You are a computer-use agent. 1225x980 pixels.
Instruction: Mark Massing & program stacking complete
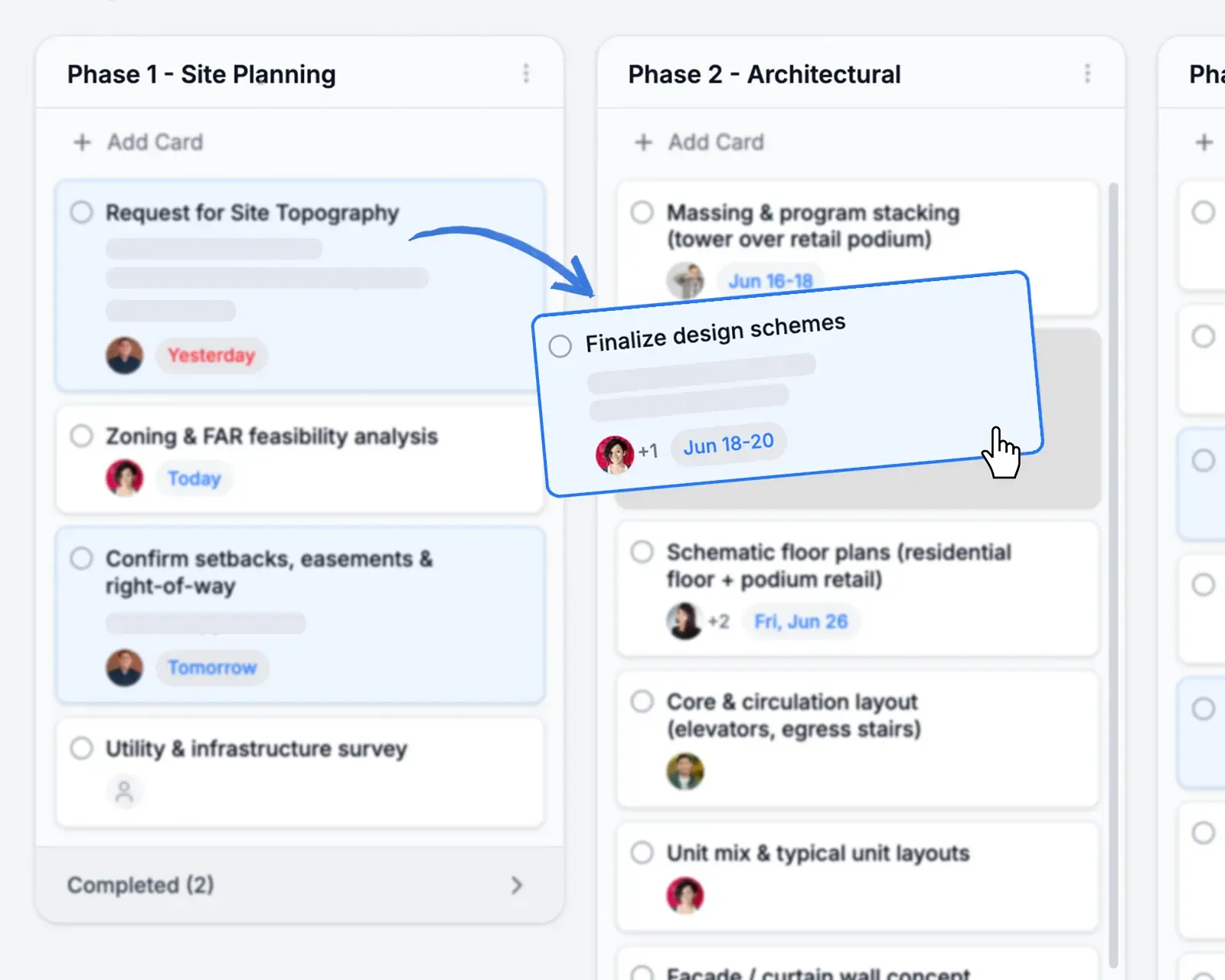pyautogui.click(x=642, y=212)
